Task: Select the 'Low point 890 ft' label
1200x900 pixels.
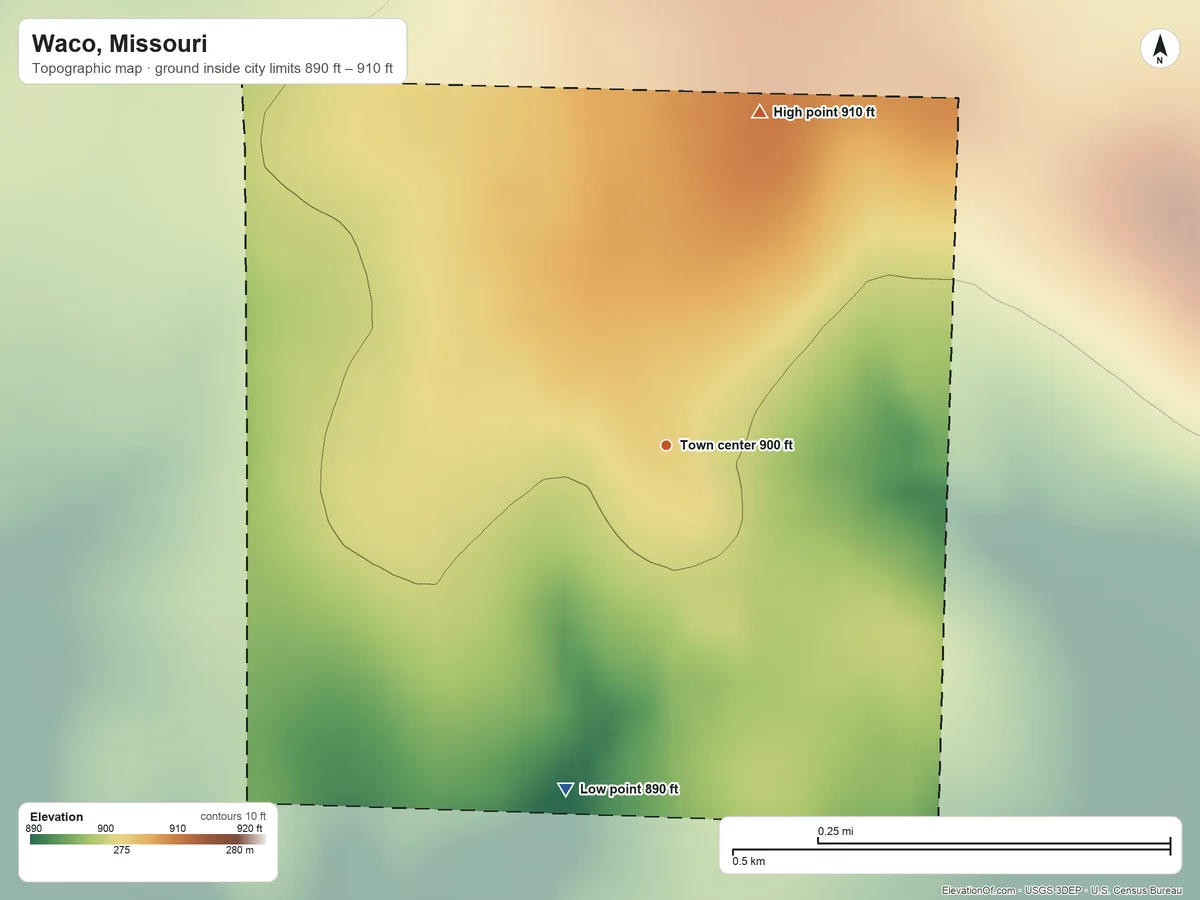Action: [629, 789]
